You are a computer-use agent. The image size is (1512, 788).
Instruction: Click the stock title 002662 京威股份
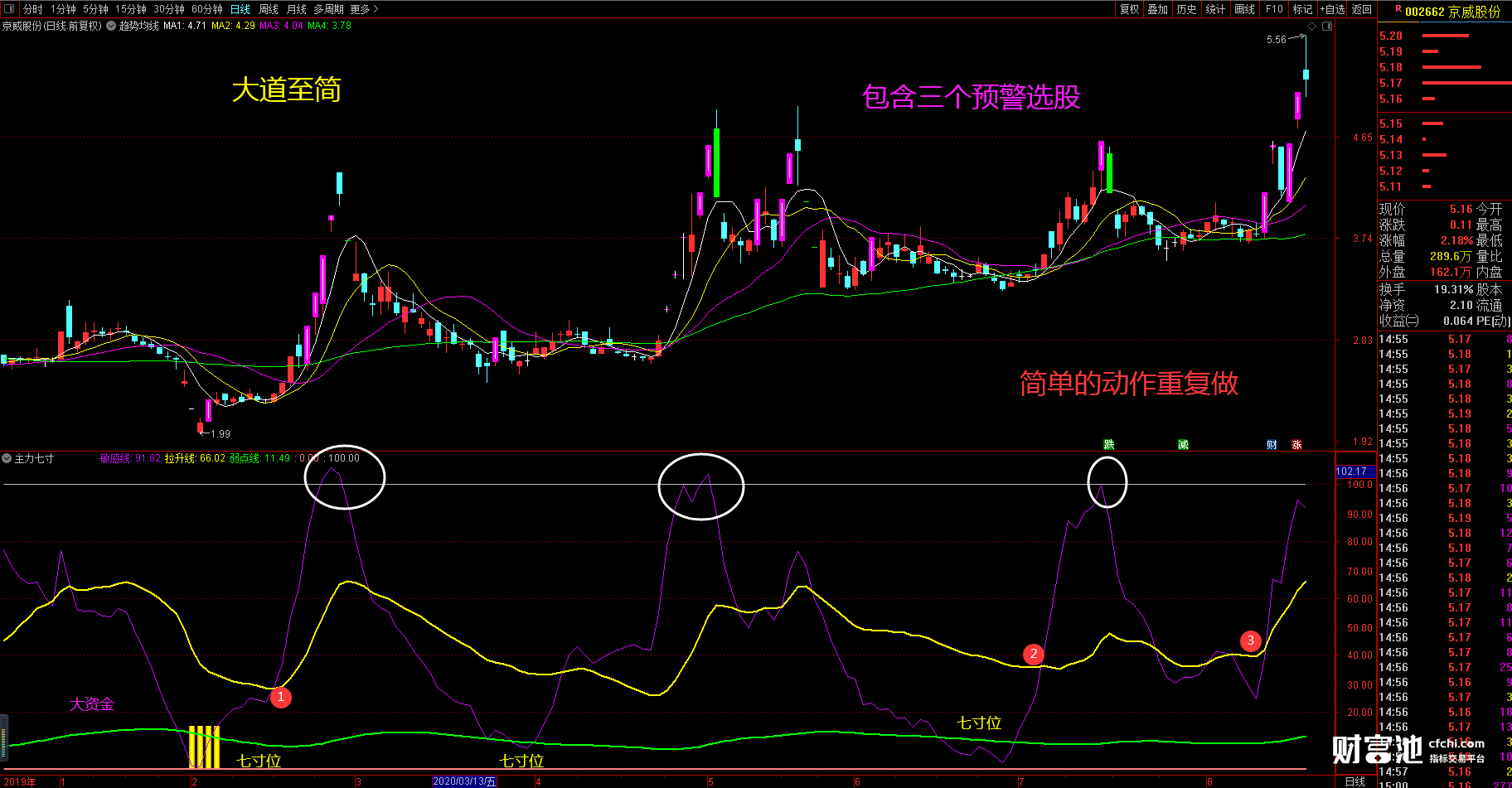1452,12
